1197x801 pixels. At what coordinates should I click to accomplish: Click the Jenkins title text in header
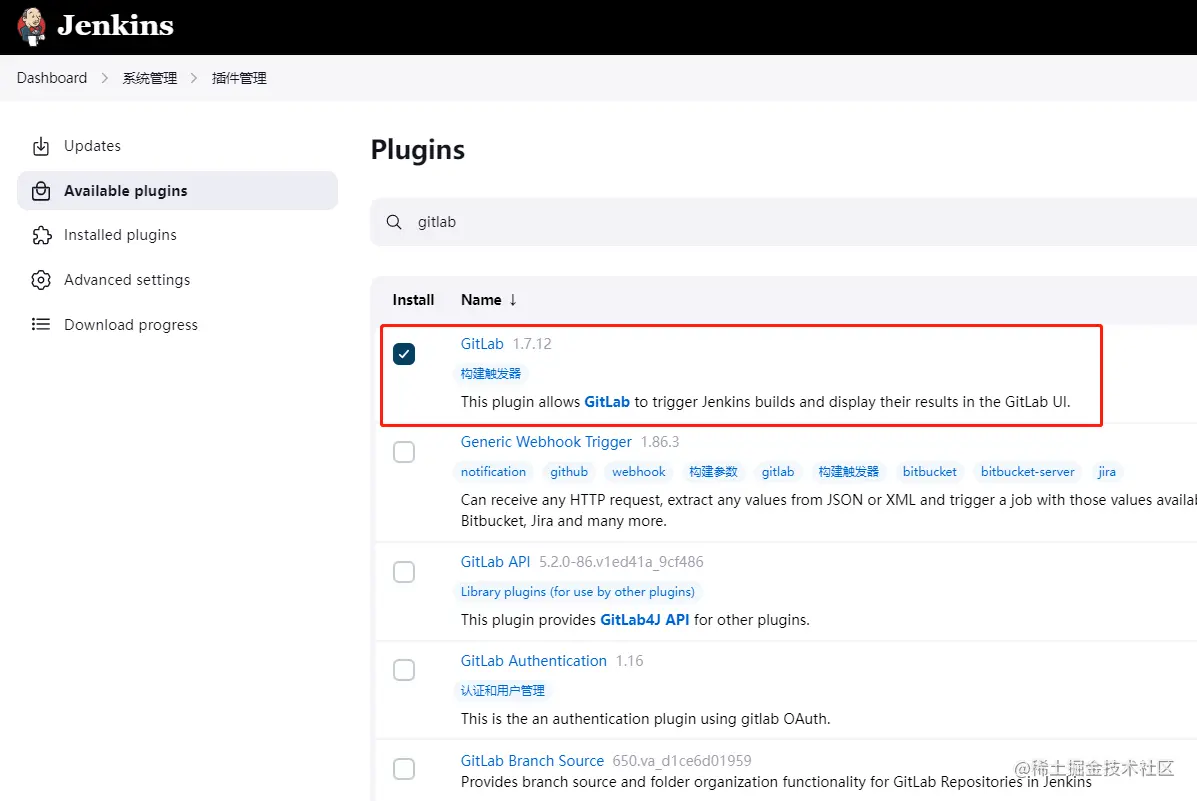pos(115,25)
